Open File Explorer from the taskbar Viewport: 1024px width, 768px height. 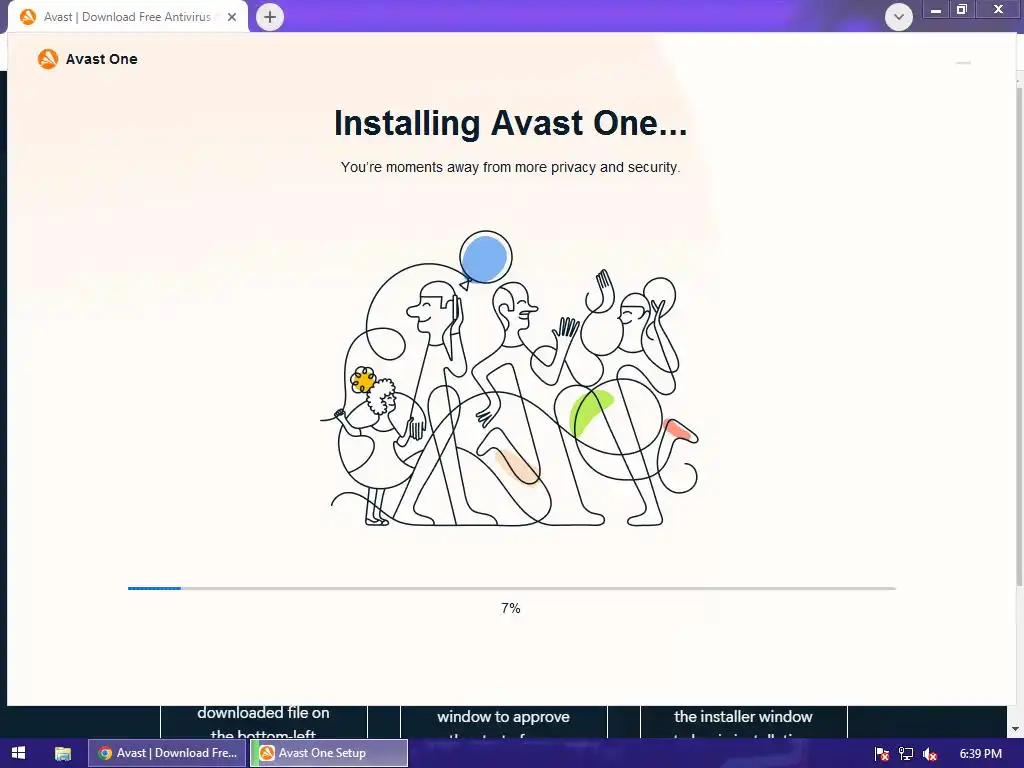63,753
